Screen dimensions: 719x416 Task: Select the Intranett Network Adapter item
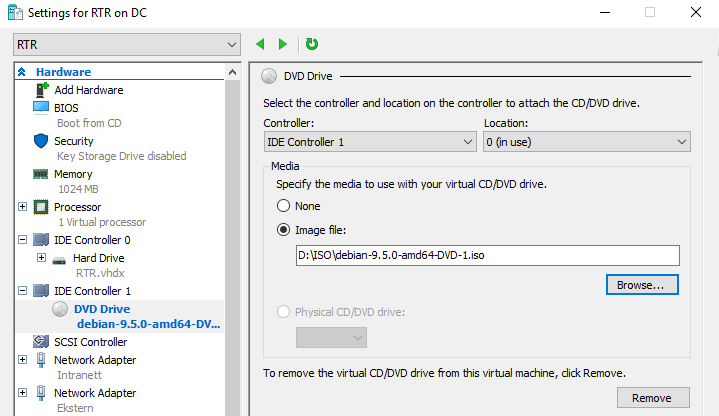point(94,360)
